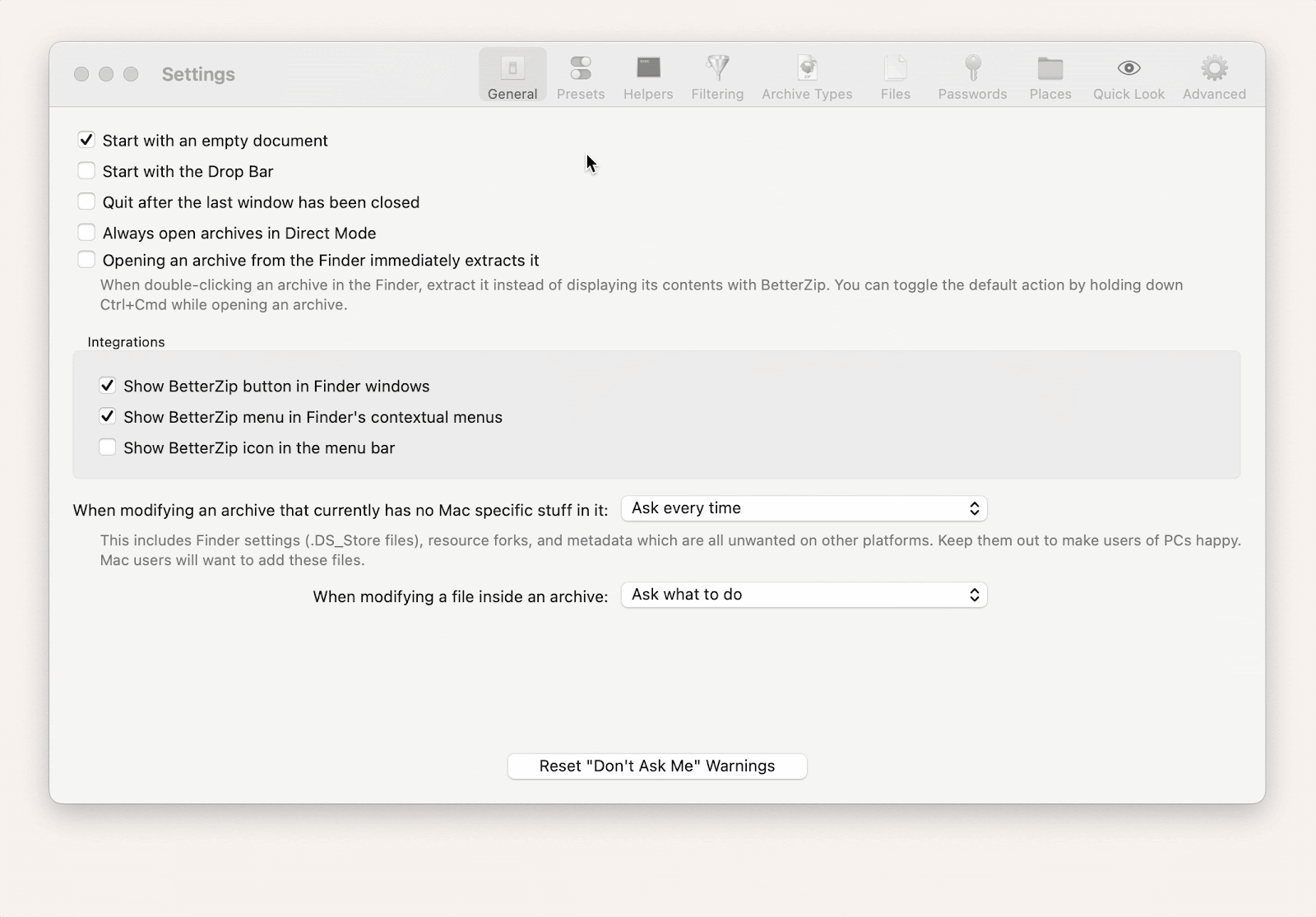Click the Settings window title text

[x=197, y=74]
